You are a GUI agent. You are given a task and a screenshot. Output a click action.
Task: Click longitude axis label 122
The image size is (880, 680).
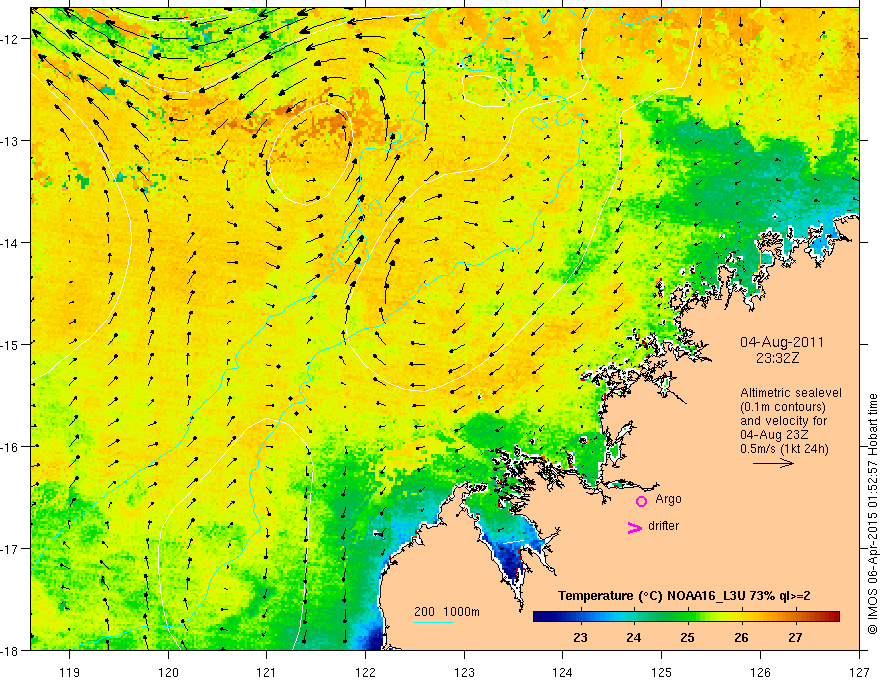point(365,672)
